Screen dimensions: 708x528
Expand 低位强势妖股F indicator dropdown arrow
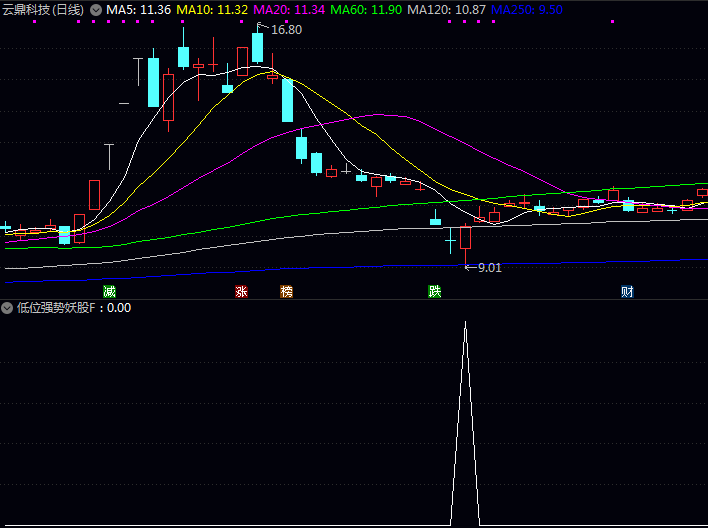7,308
